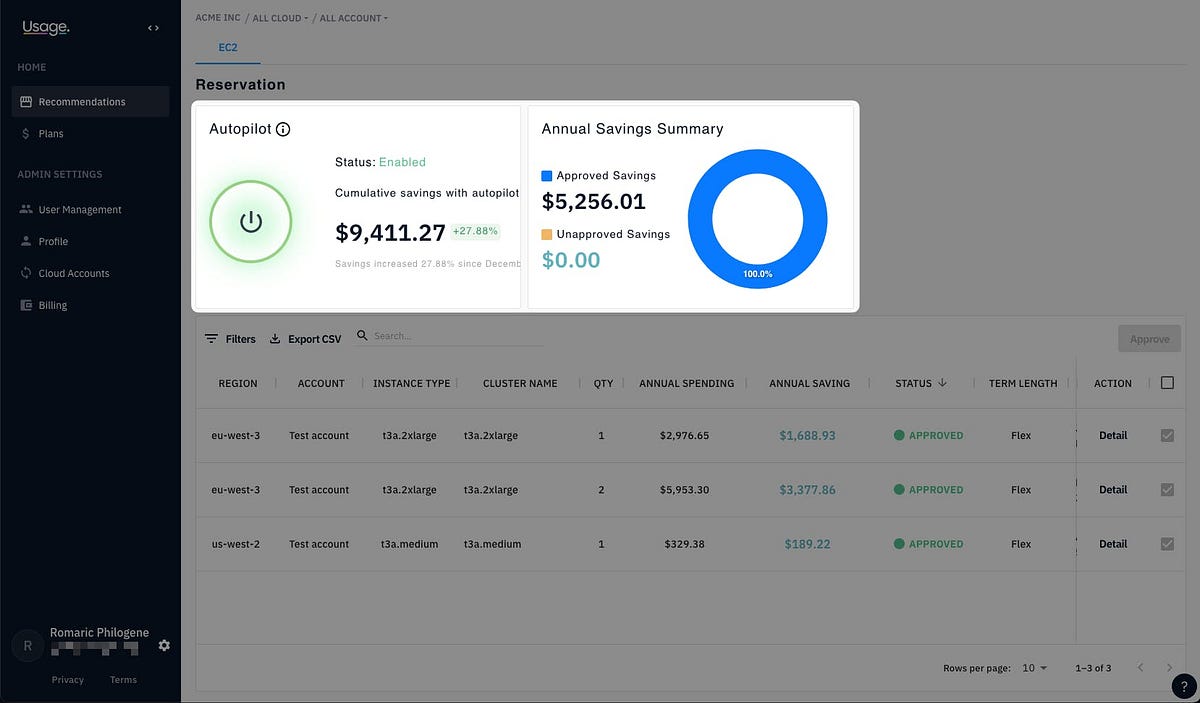Click the Export CSV download icon
Screen dimensions: 1200x703
pos(275,339)
